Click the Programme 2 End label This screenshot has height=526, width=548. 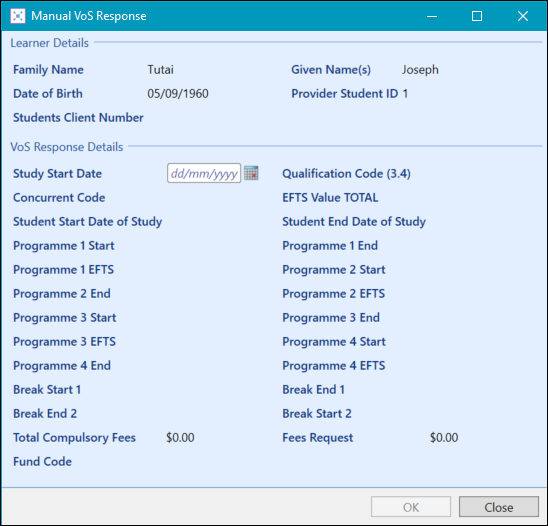click(62, 294)
